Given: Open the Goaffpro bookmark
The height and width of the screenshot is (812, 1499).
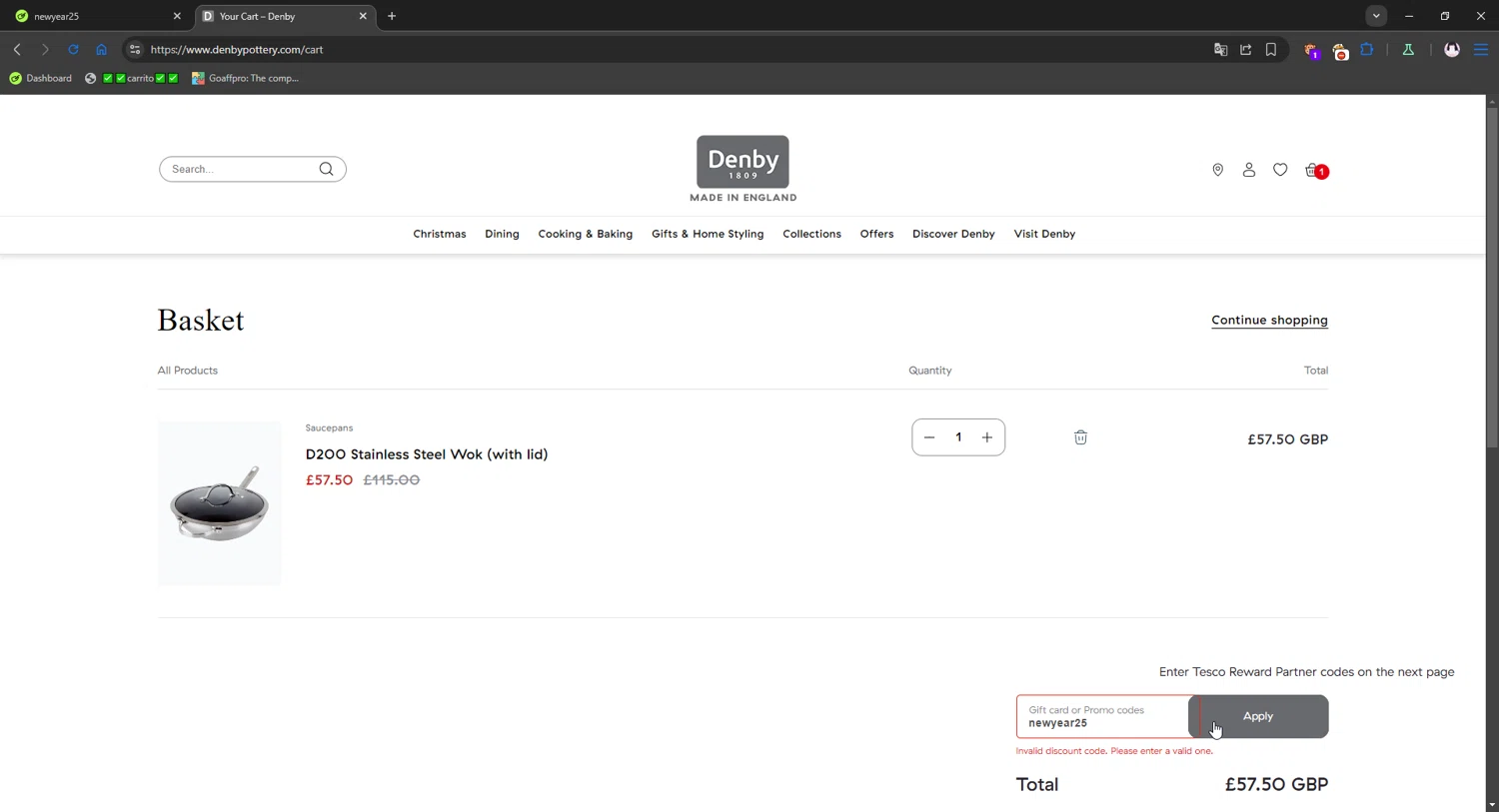Looking at the screenshot, I should pos(246,78).
